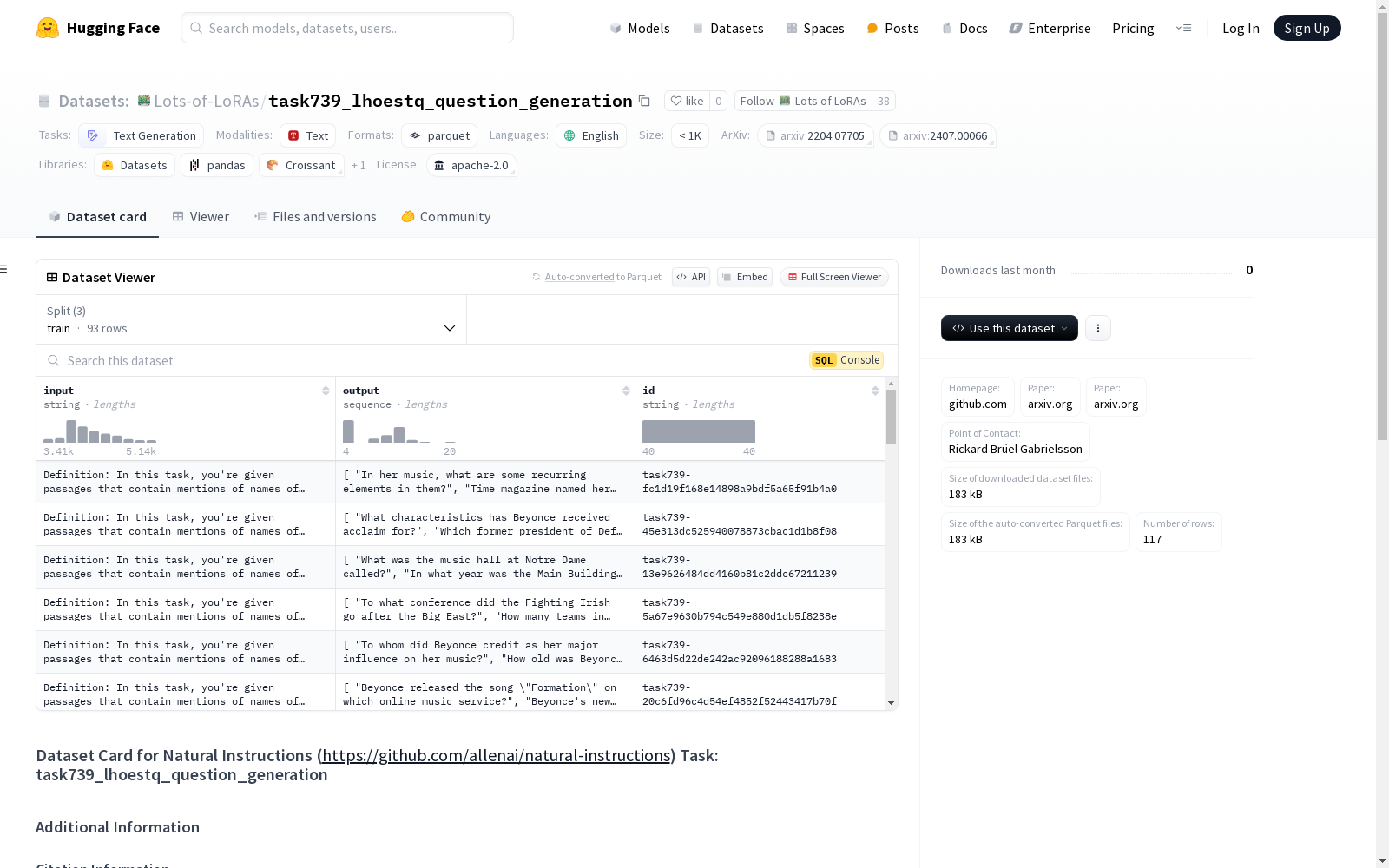Open the Community tab
This screenshot has width=1389, height=868.
[446, 217]
